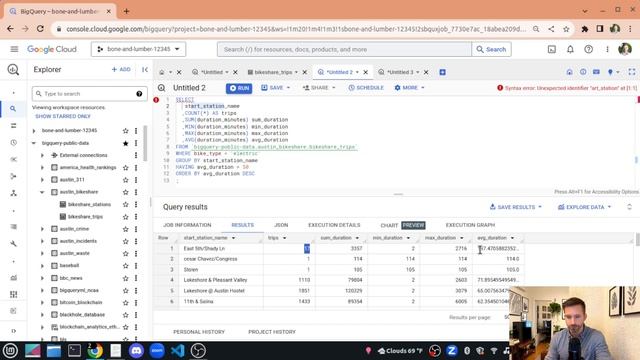
Task: Open PROJECT HISTORY panel
Action: pyautogui.click(x=272, y=332)
